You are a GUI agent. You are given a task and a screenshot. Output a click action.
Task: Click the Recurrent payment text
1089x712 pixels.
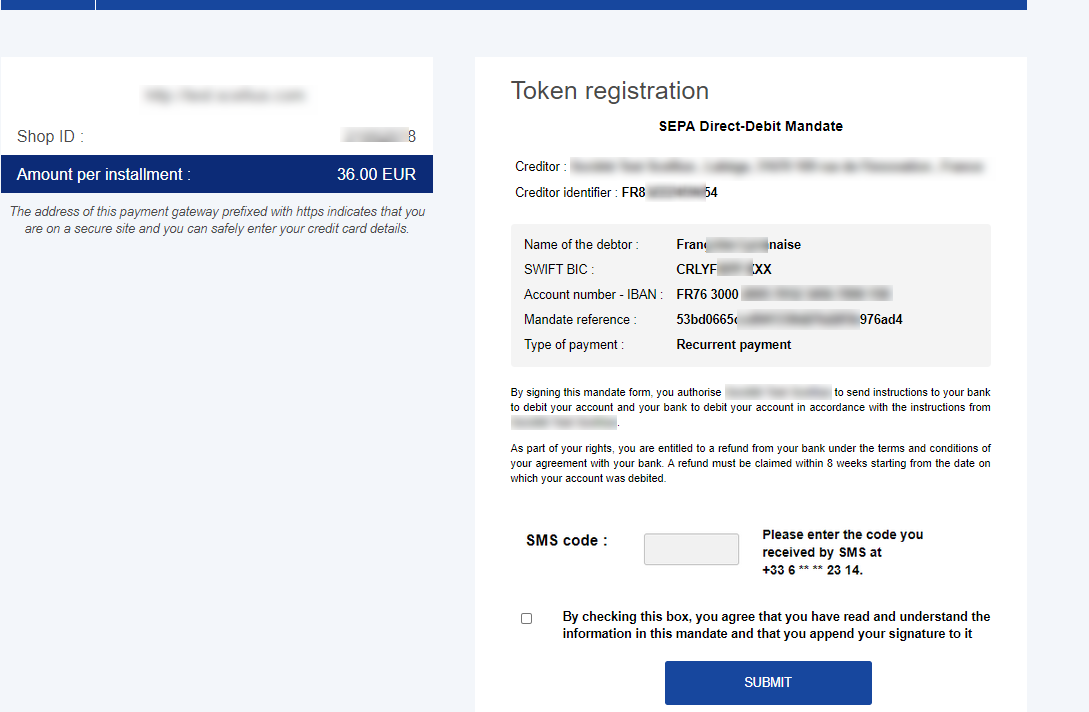point(733,345)
